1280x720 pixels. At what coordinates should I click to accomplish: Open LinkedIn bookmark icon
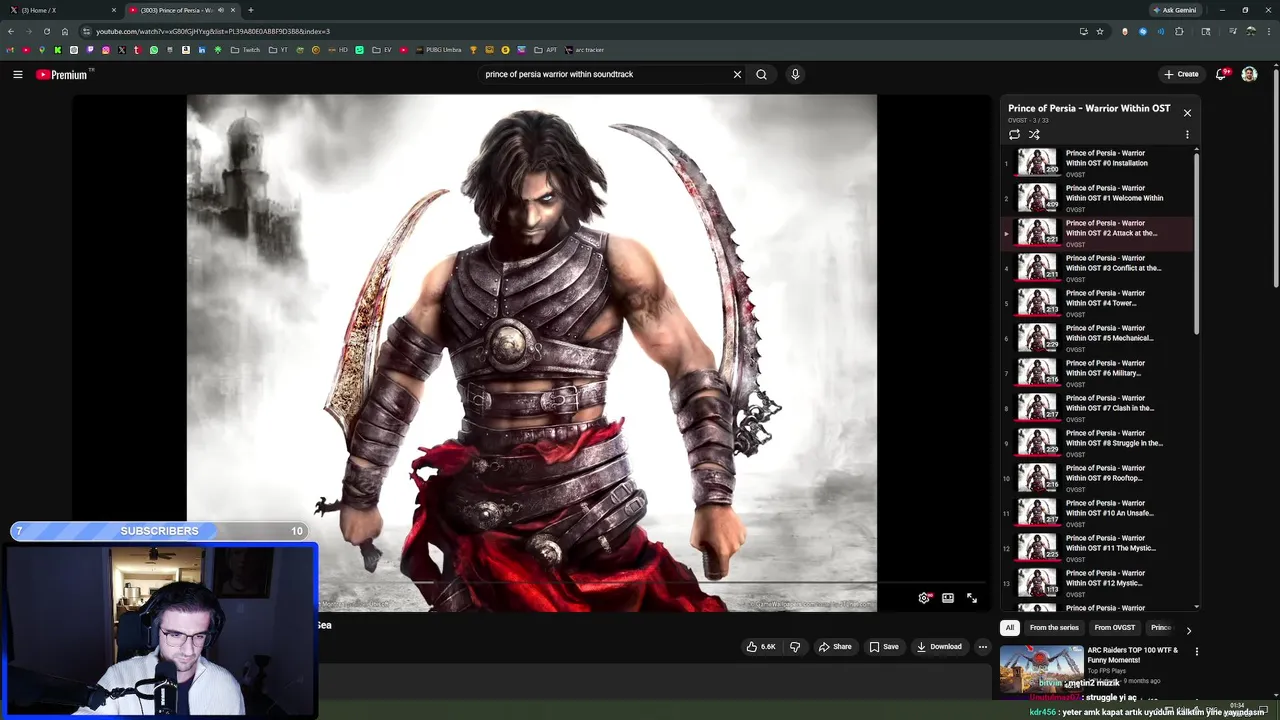coord(202,50)
